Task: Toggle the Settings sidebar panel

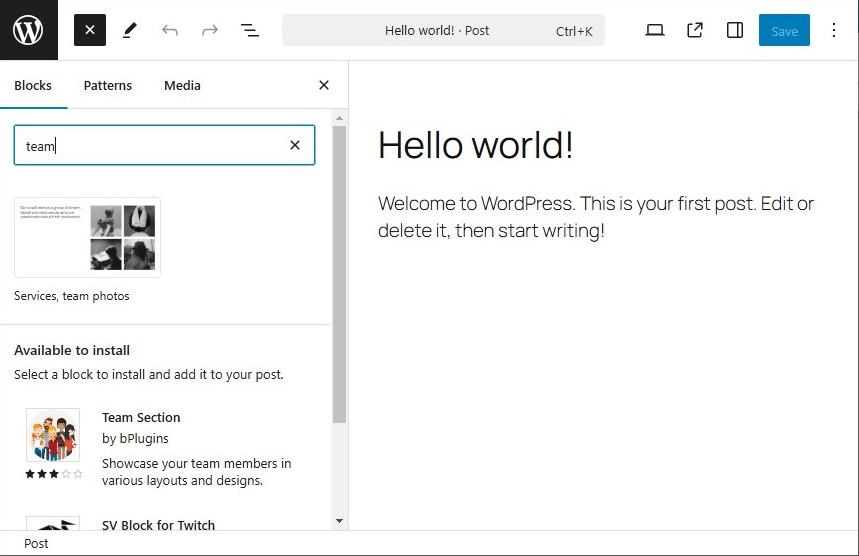Action: [x=735, y=30]
